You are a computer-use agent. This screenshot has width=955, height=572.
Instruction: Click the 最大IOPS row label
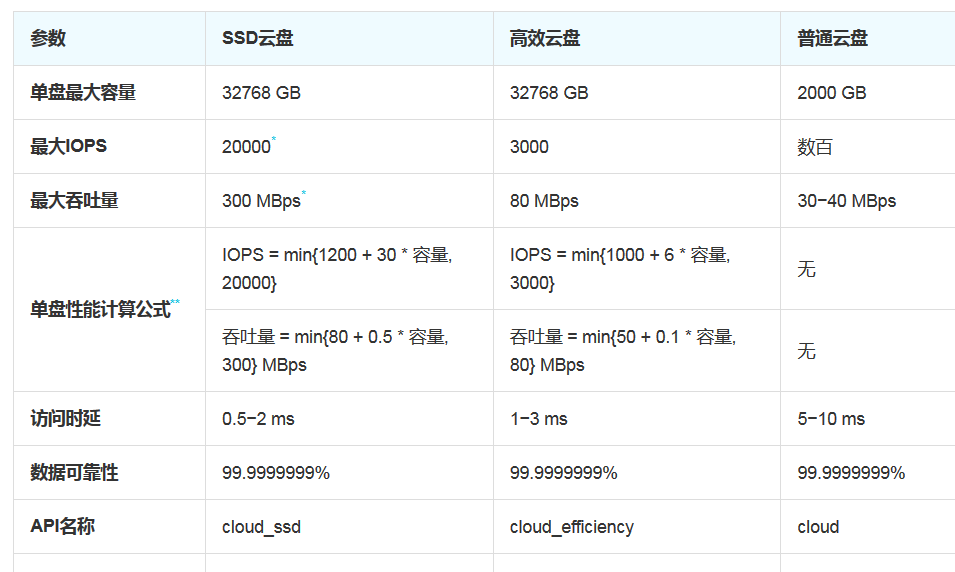pos(69,146)
